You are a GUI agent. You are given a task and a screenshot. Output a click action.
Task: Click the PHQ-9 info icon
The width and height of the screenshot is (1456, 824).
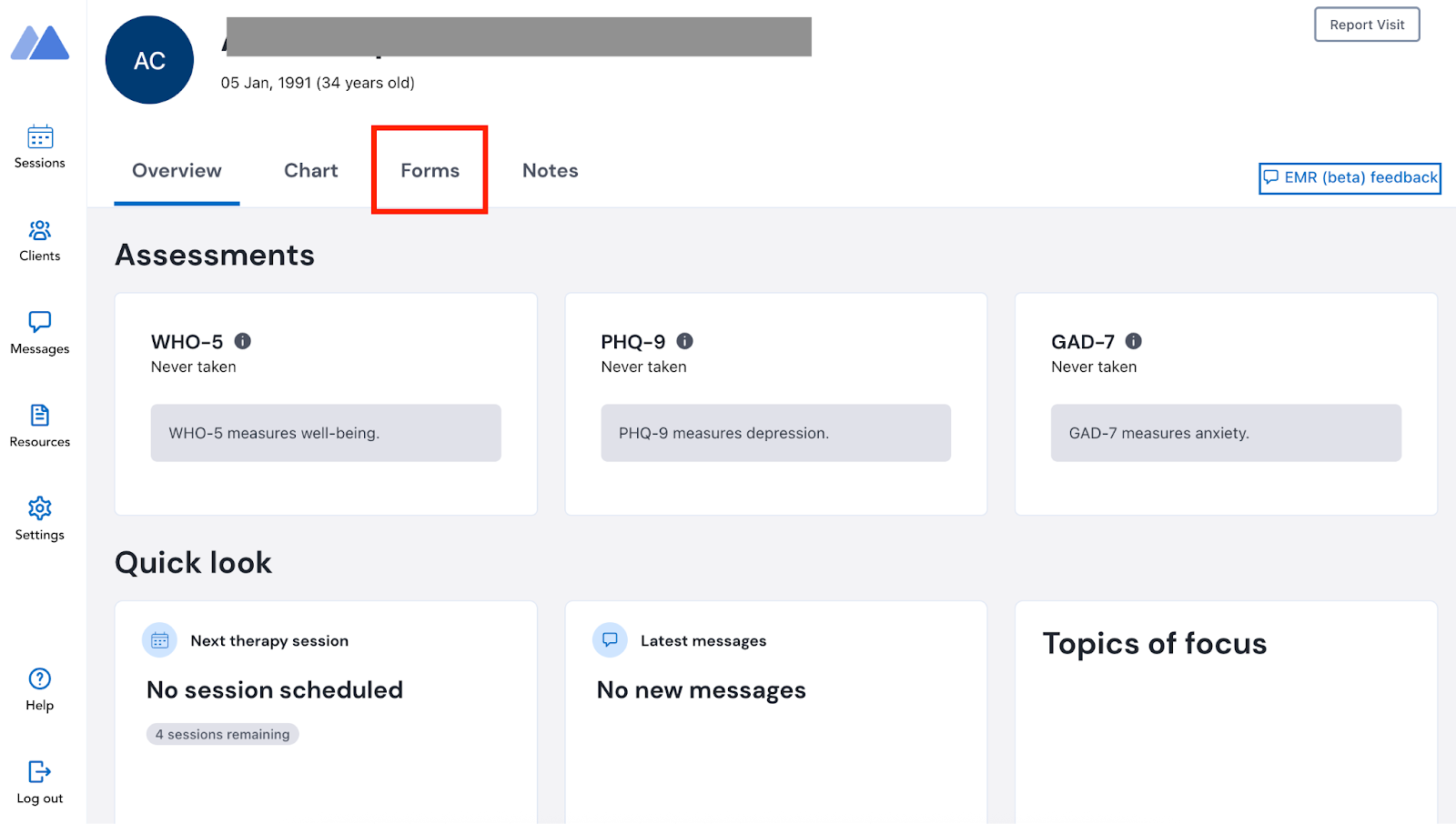[685, 341]
